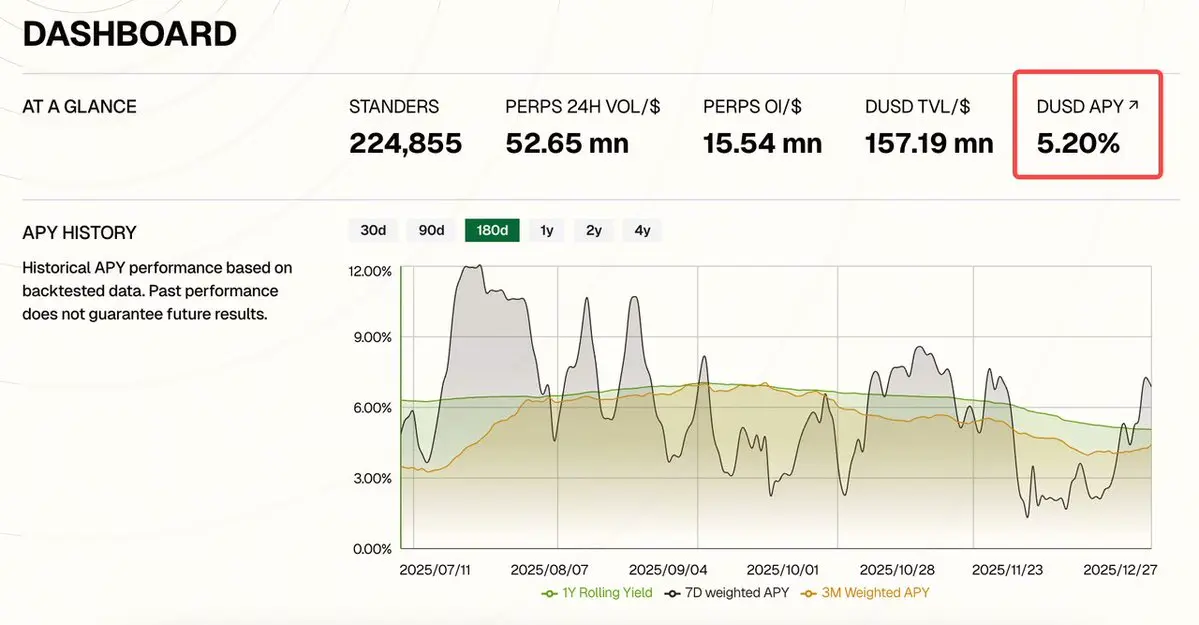Click the black 7D weighted APY legend marker
This screenshot has width=1199, height=625.
(x=672, y=594)
